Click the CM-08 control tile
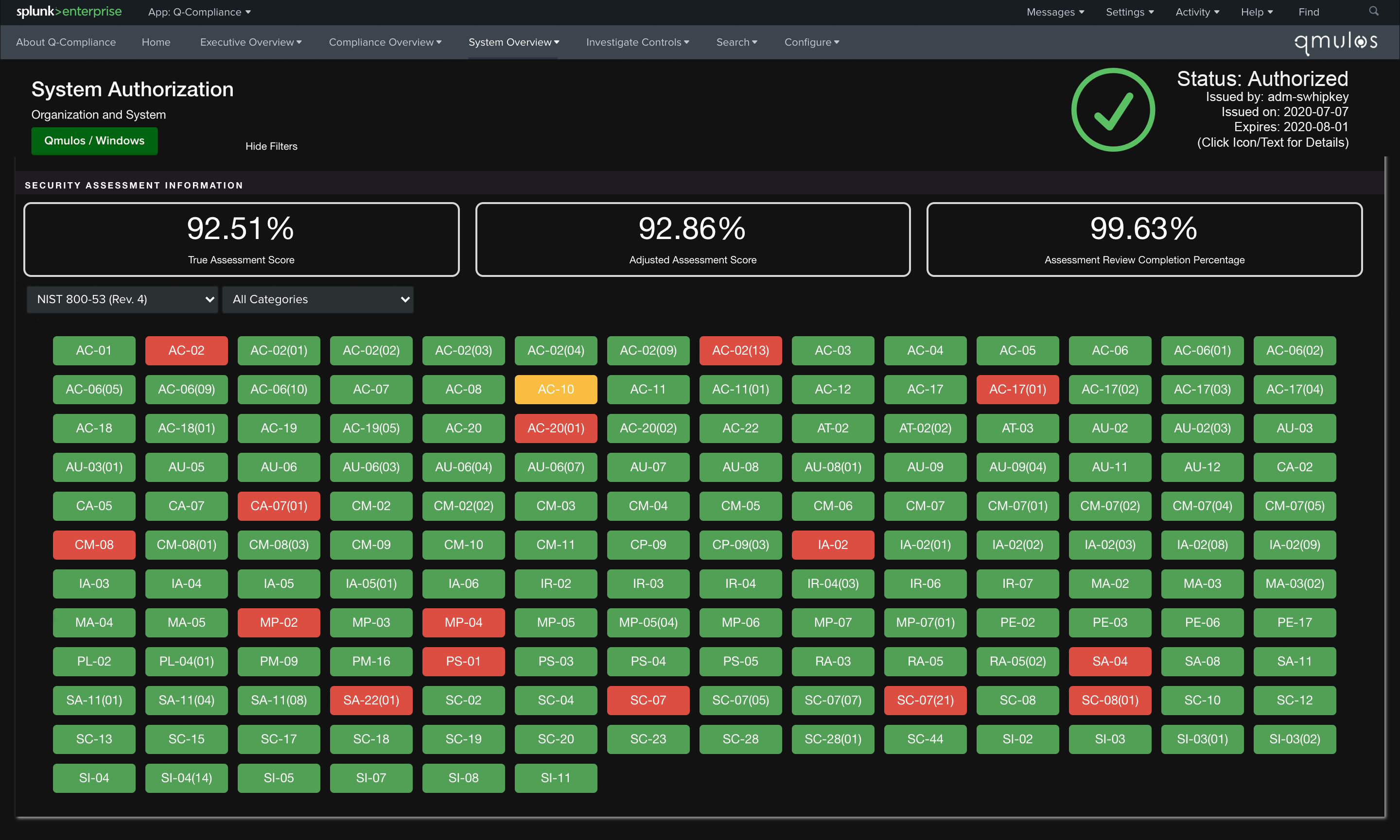 (x=94, y=545)
